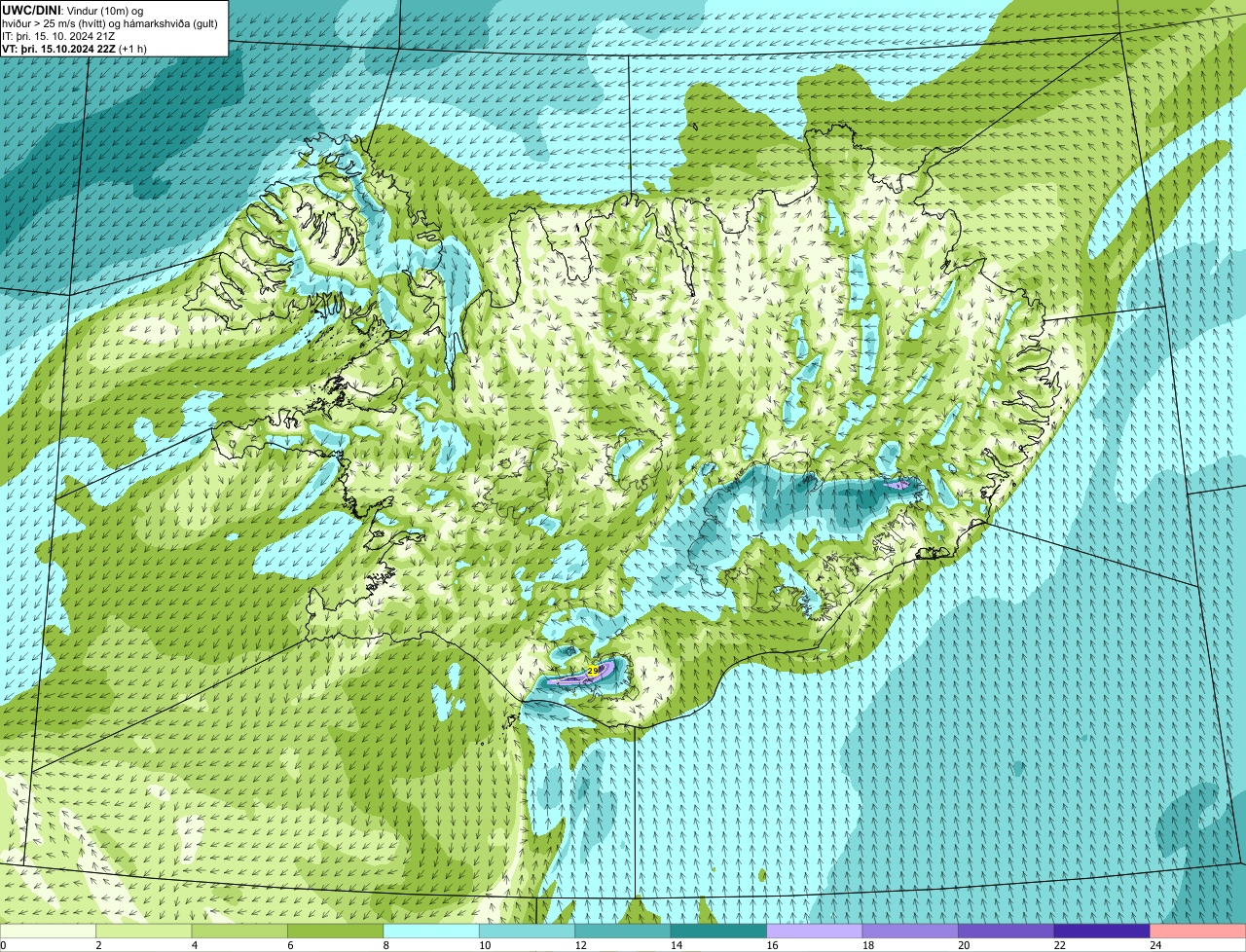
Task: Click the line 'hviður > 25 m/s (hvítt) og hámarkshviða (gult)'
Action: (111, 23)
